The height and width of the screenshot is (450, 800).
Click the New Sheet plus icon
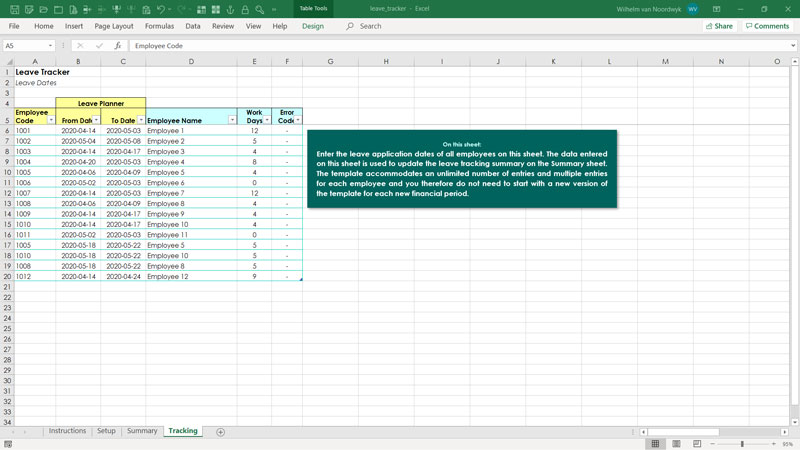[x=220, y=432]
